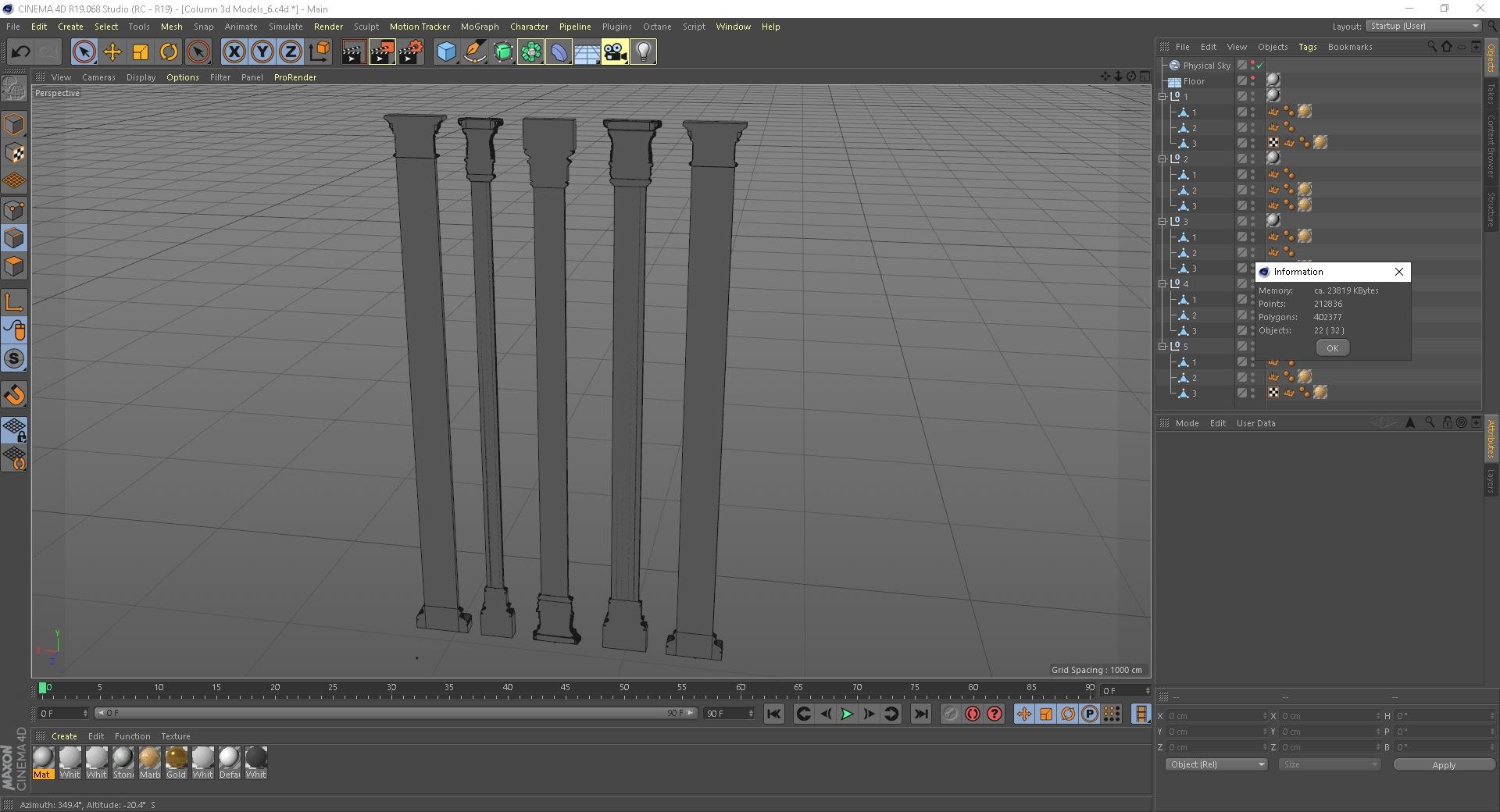Screen dimensions: 1500x812
Task: Toggle Z axis lock
Action: tap(291, 52)
